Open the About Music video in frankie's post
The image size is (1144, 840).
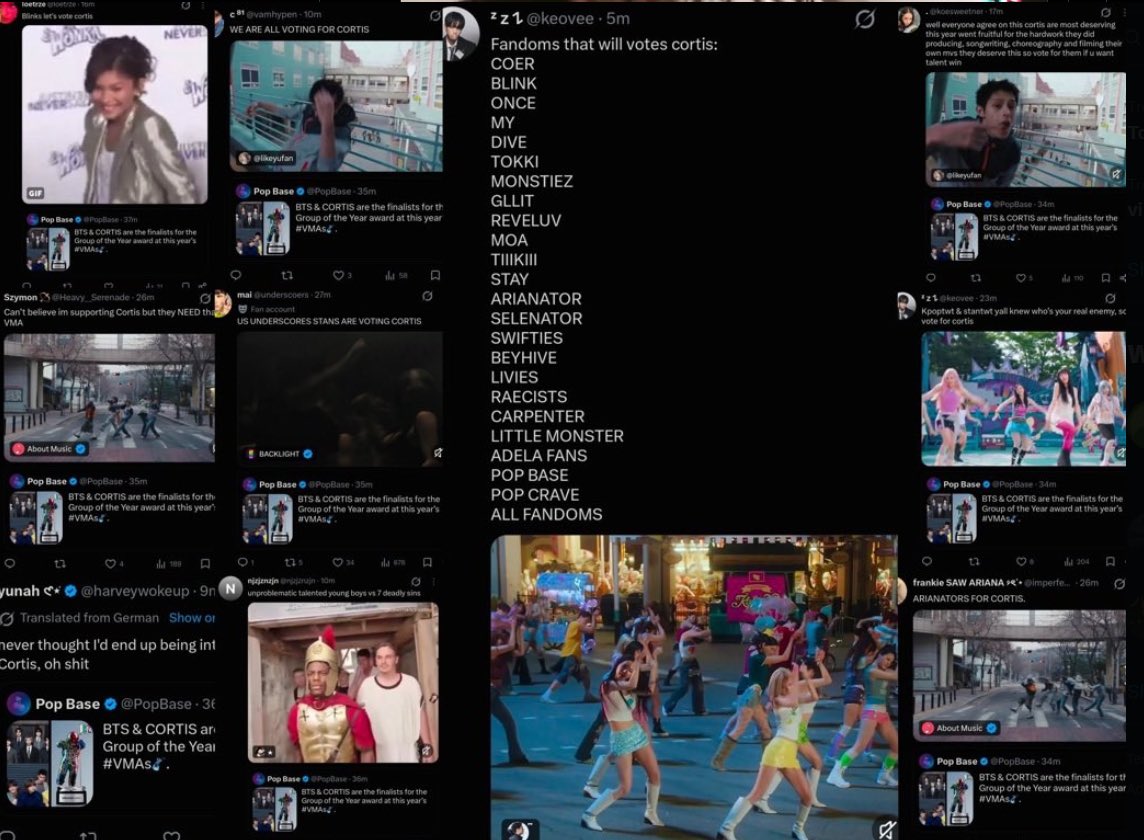[x=1019, y=676]
